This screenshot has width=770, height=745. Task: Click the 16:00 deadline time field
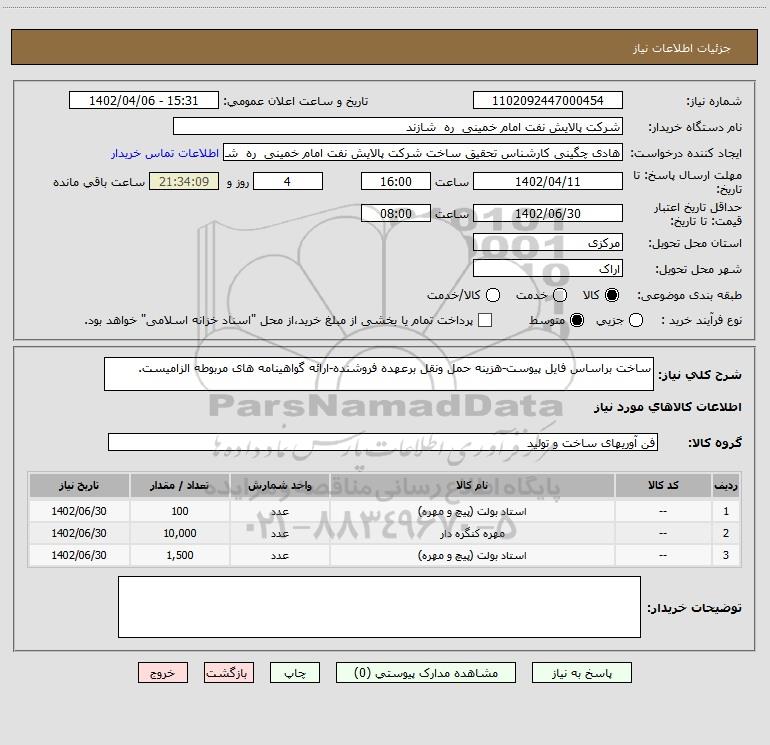(396, 181)
